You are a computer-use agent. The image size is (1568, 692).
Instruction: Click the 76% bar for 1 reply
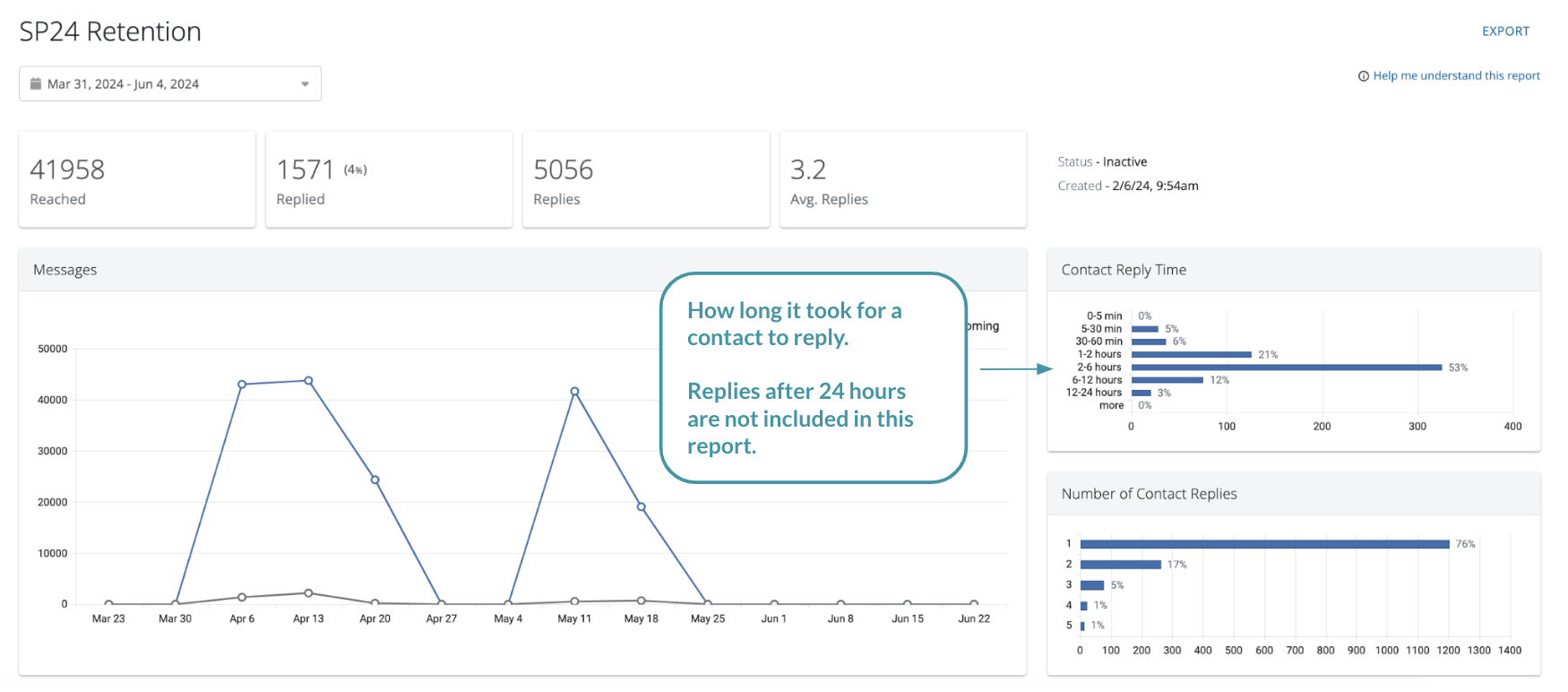pos(1264,544)
